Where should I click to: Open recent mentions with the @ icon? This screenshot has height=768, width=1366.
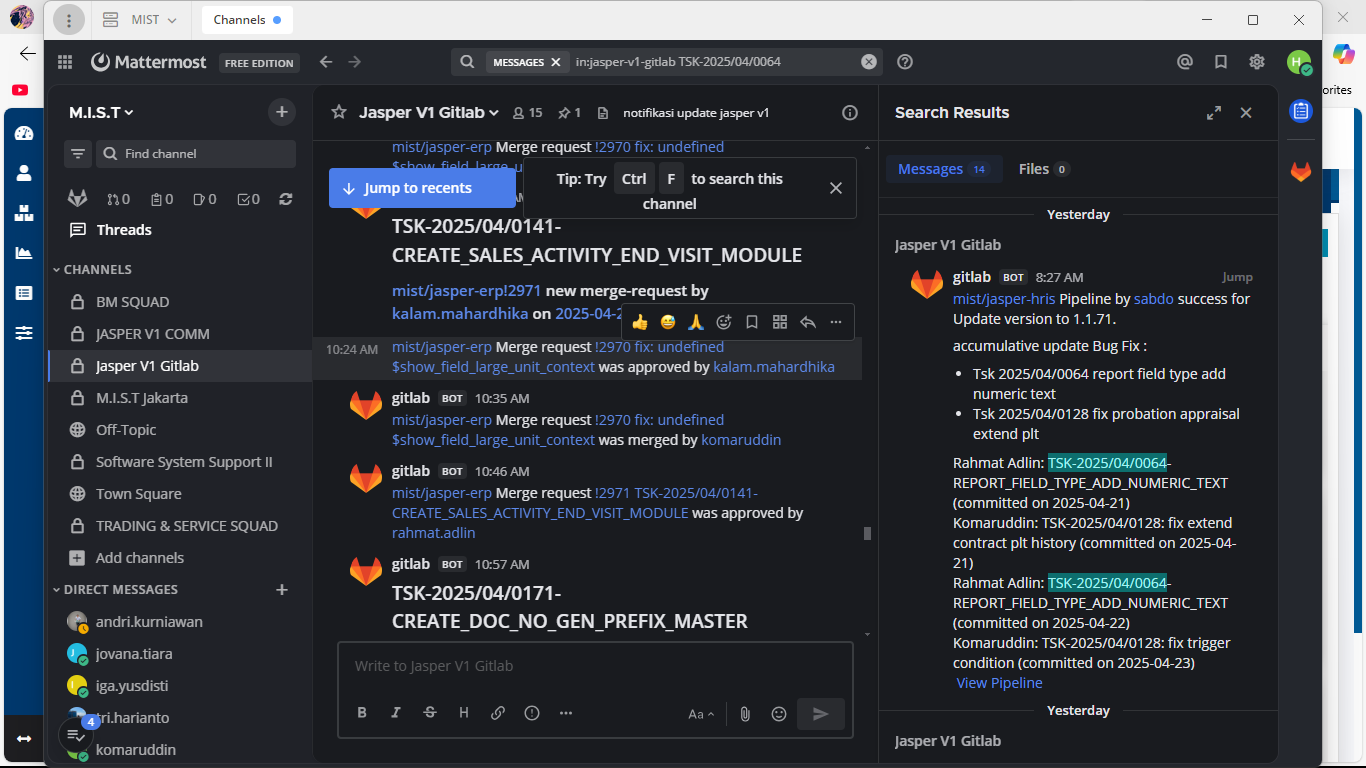pyautogui.click(x=1185, y=62)
